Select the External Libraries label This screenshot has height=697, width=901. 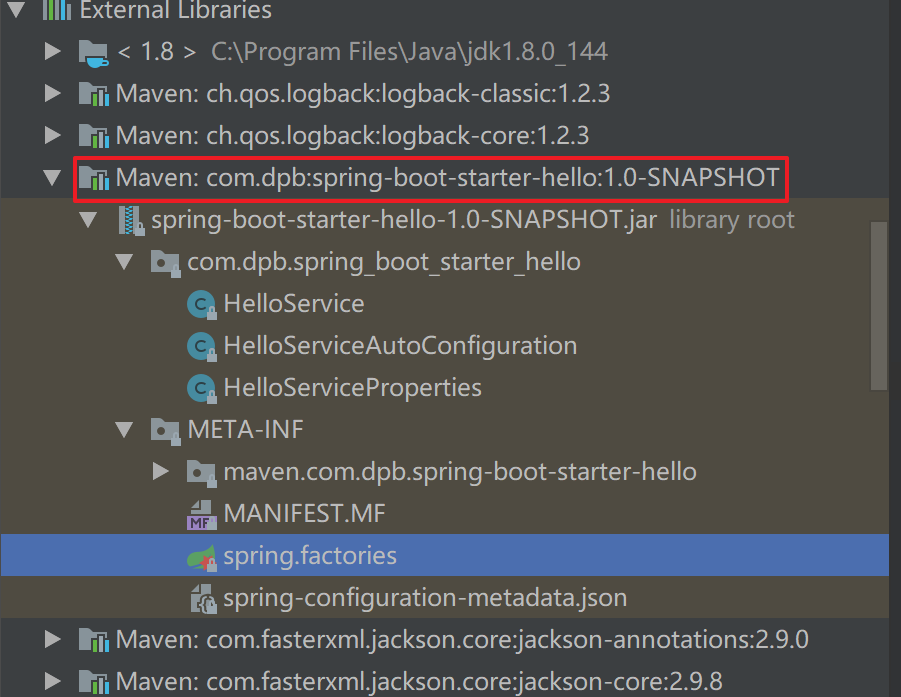click(x=175, y=9)
